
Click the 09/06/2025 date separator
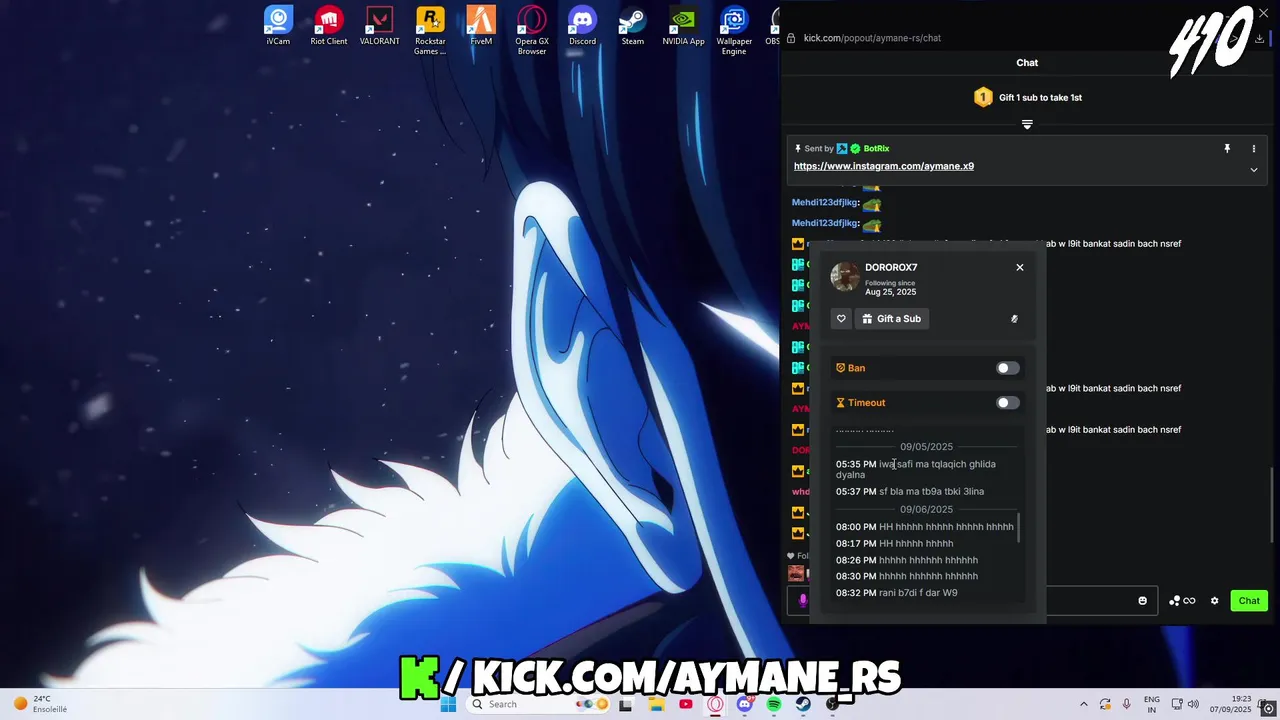926,510
